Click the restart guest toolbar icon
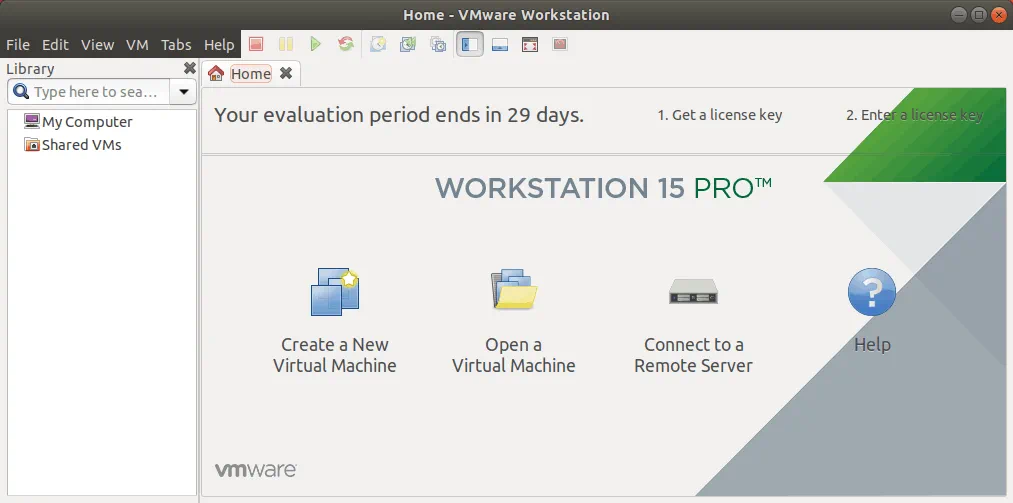 pos(346,44)
